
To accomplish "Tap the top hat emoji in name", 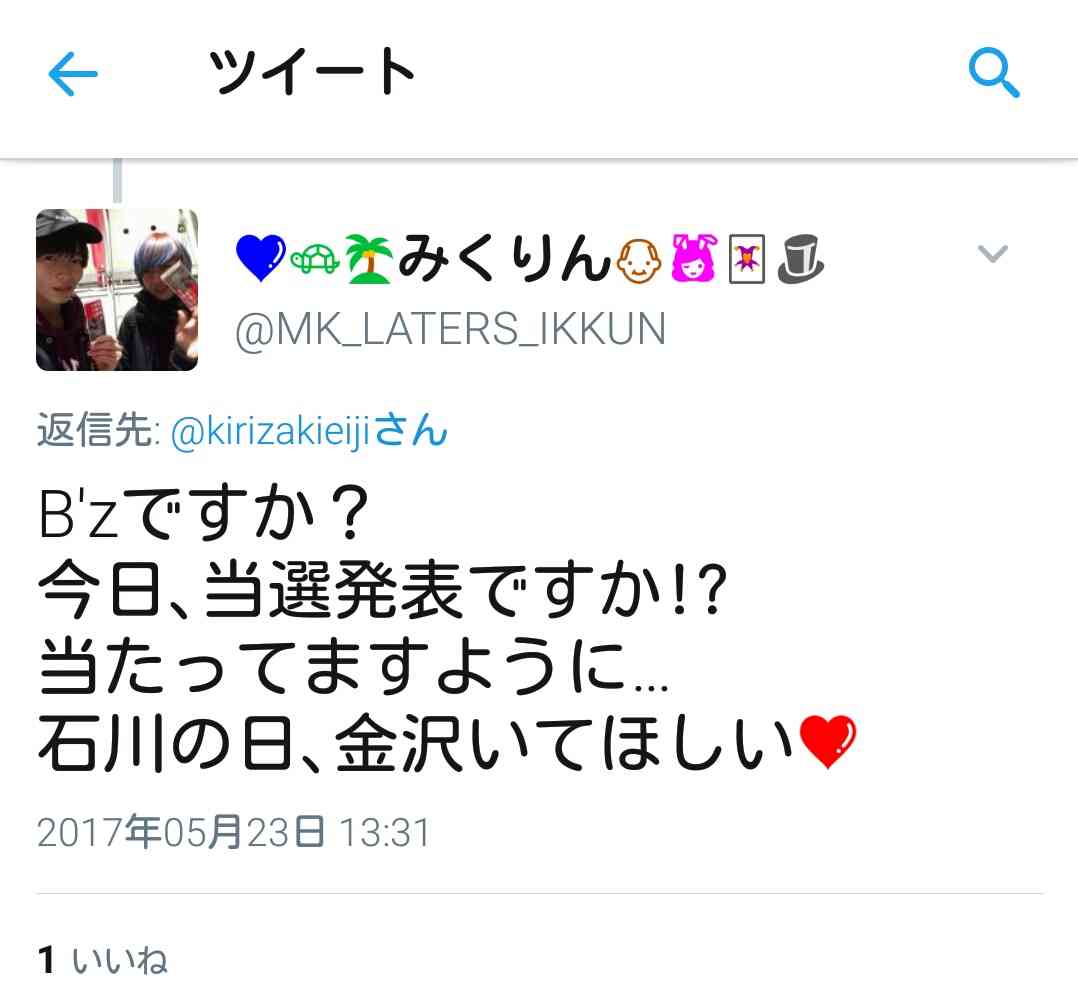I will pos(800,259).
